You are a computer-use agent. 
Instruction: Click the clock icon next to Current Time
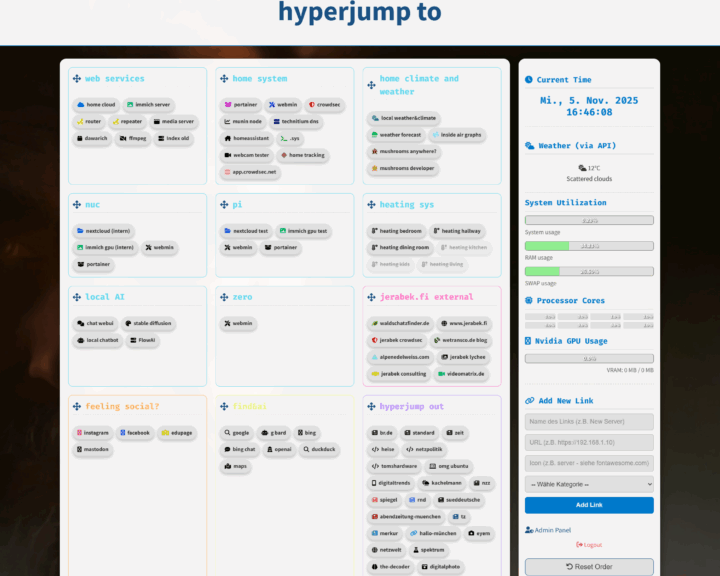[x=529, y=80]
